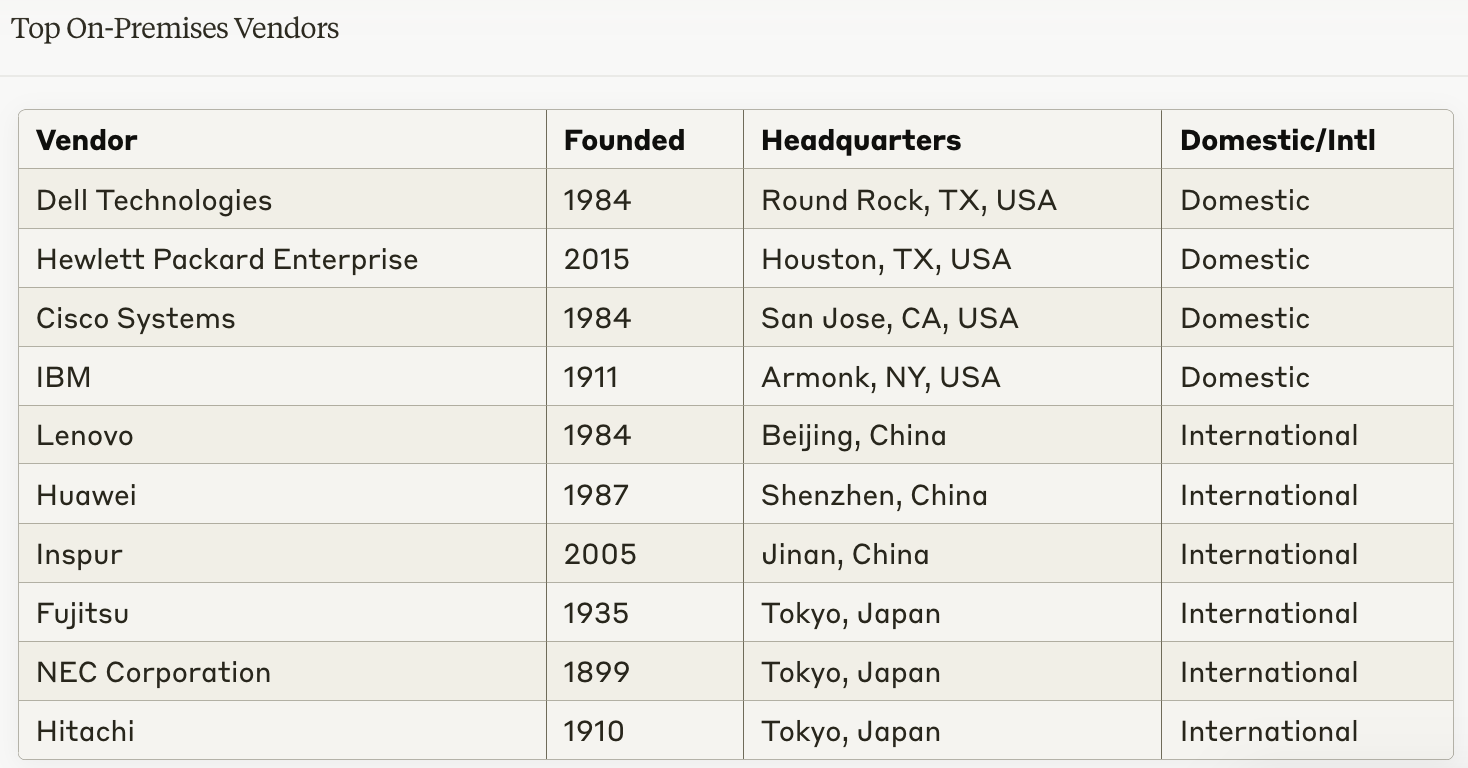Select the "IBM" vendor cell
Viewport: 1468px width, 768px height.
point(283,377)
